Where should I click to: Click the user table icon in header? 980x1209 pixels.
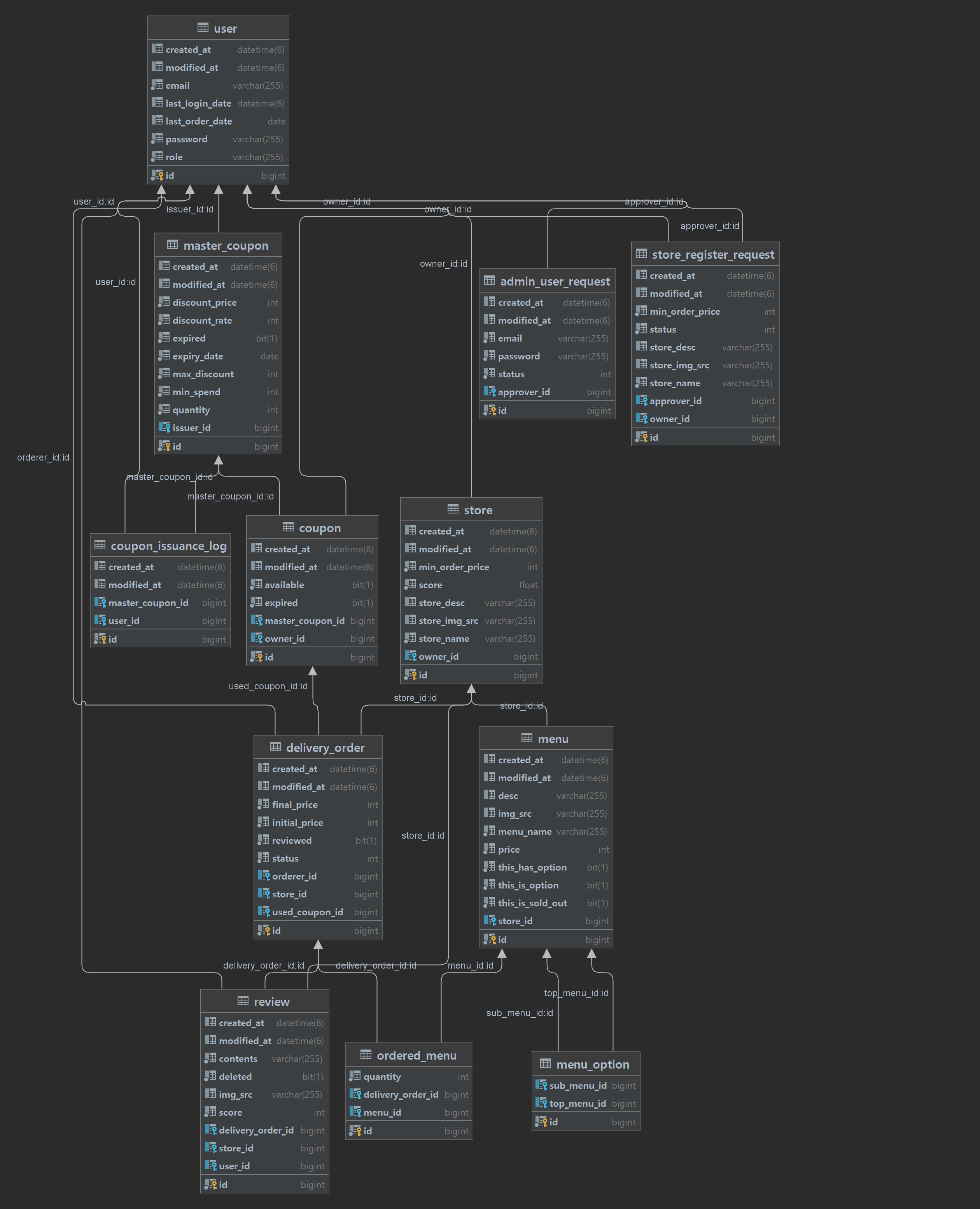pyautogui.click(x=203, y=28)
